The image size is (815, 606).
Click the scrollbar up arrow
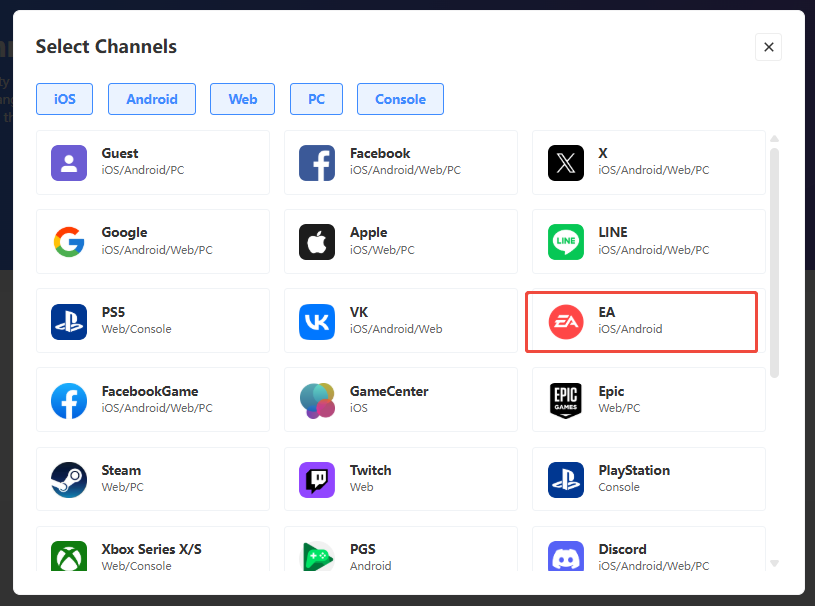click(x=774, y=139)
